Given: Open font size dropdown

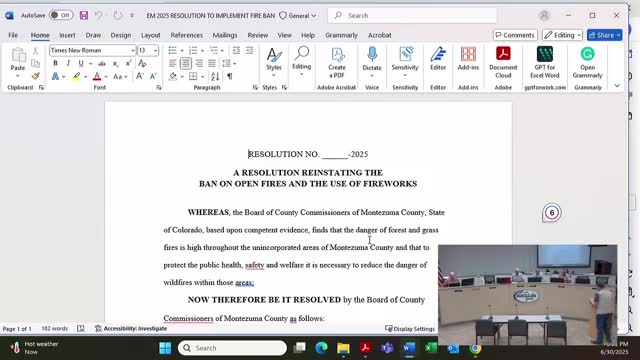Looking at the screenshot, I should point(156,51).
